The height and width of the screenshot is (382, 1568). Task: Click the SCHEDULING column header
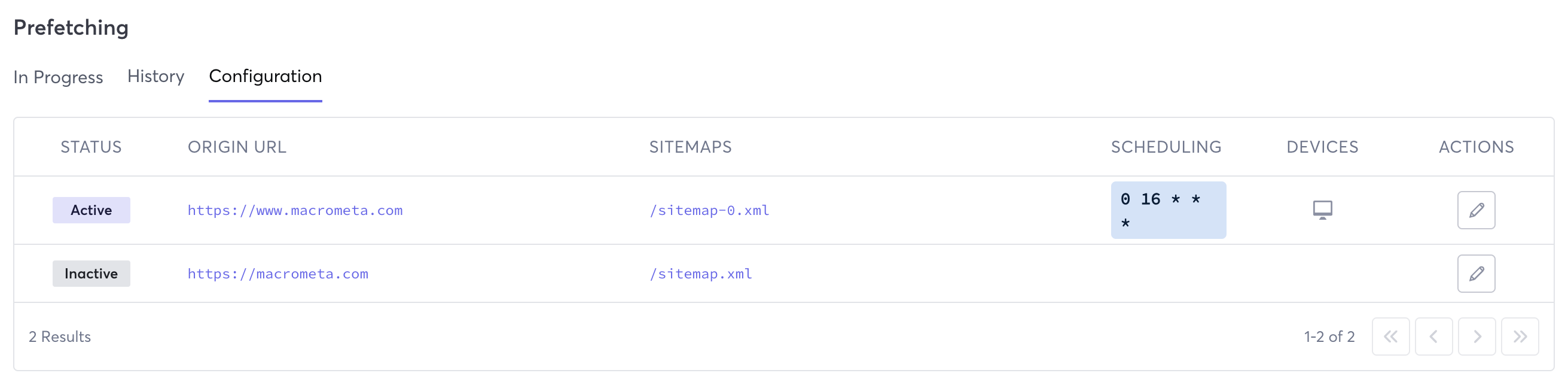pyautogui.click(x=1166, y=147)
